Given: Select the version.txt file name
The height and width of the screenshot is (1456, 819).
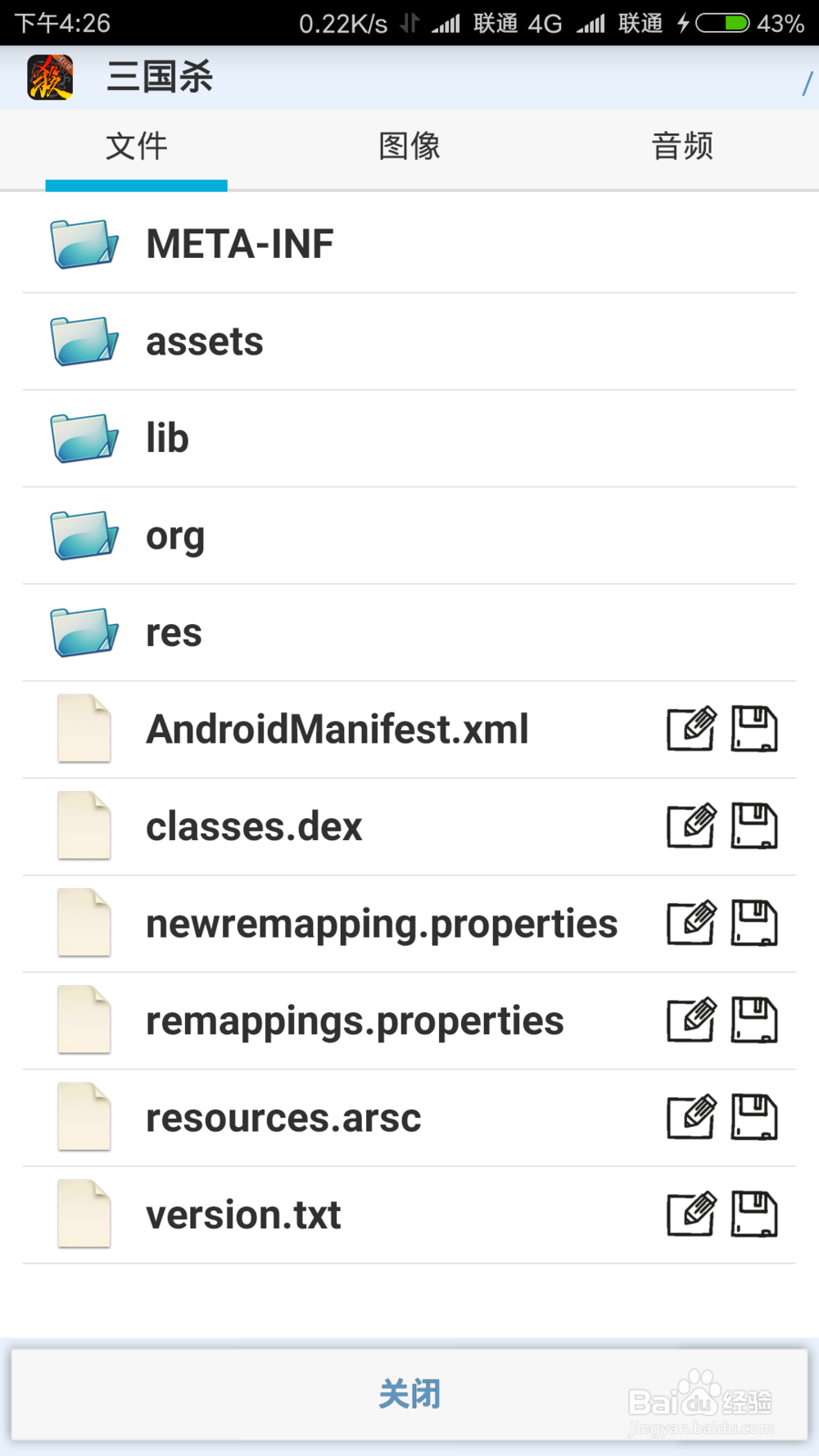Looking at the screenshot, I should click(243, 1214).
